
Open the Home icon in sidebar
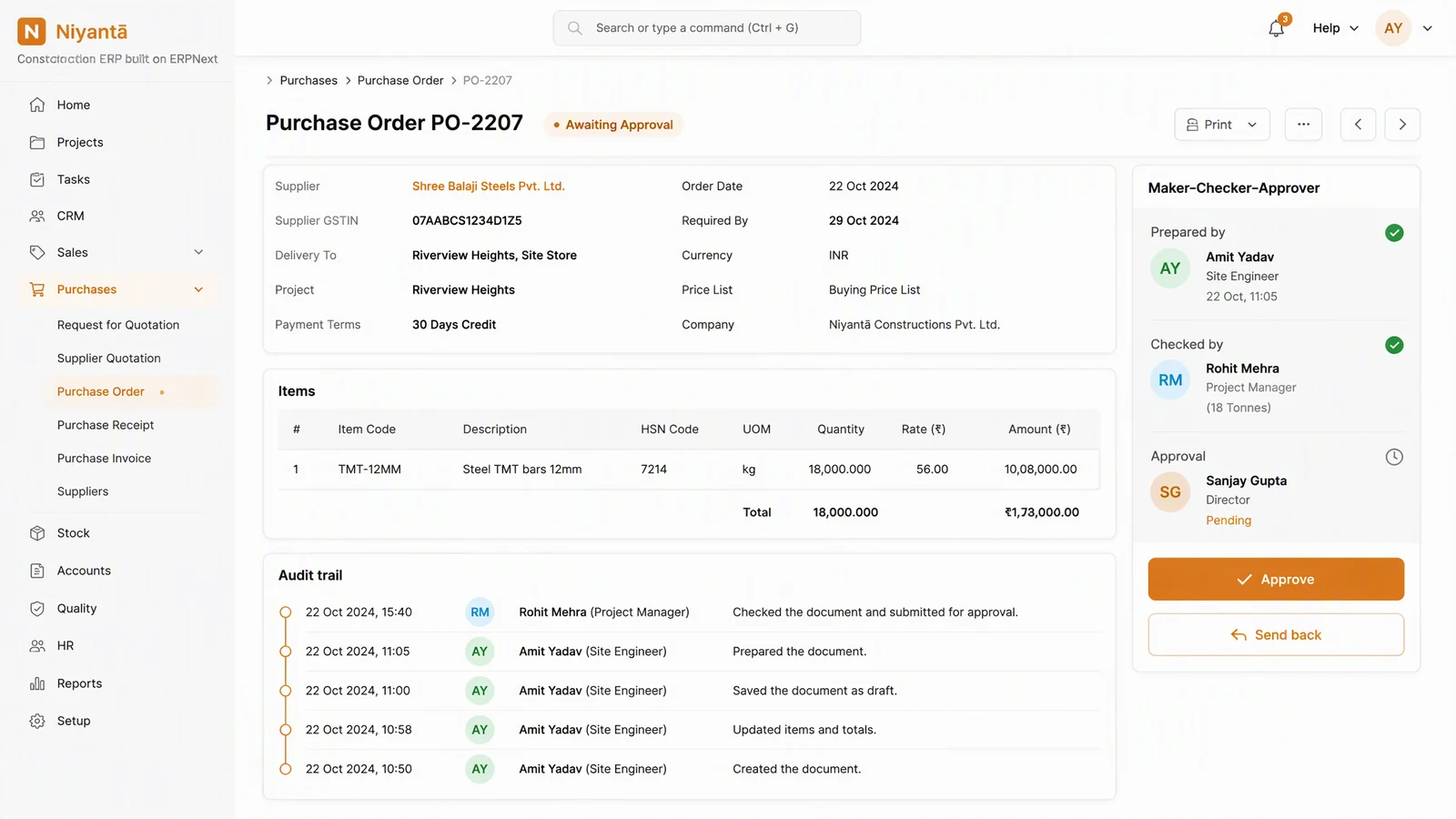point(37,105)
